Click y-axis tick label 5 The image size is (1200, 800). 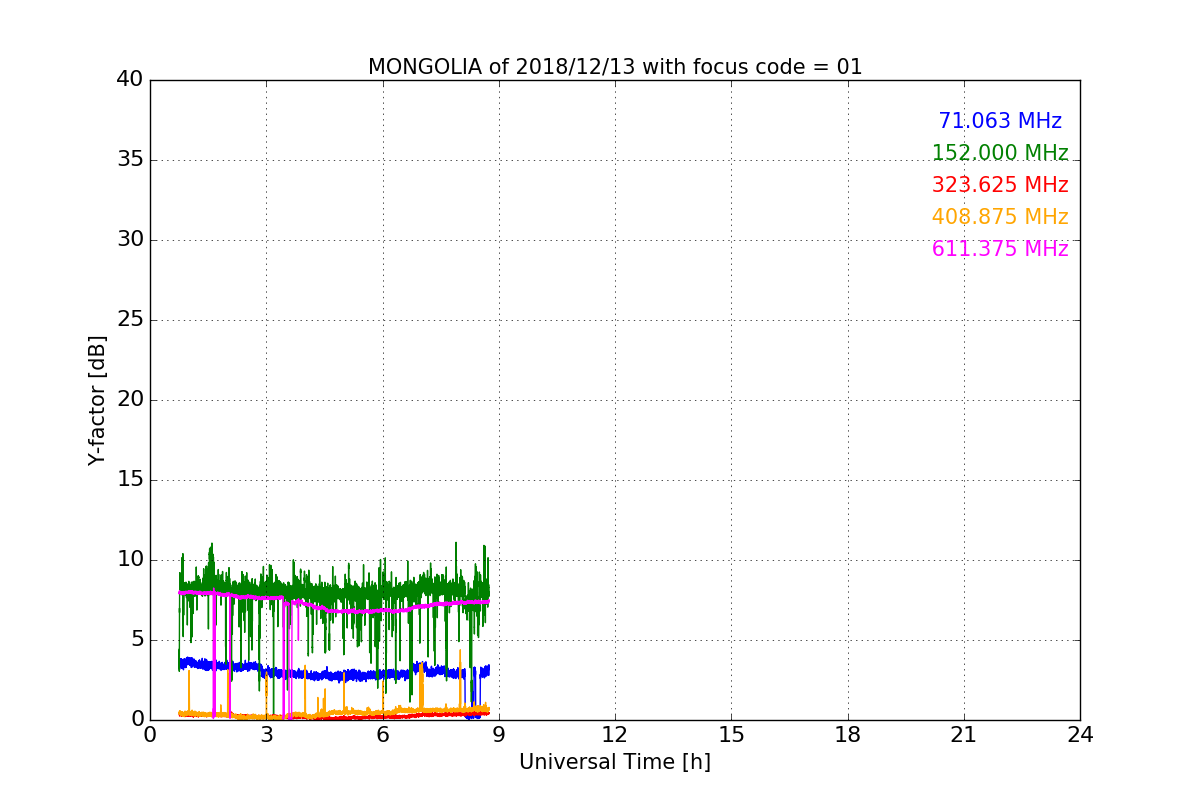pyautogui.click(x=137, y=640)
